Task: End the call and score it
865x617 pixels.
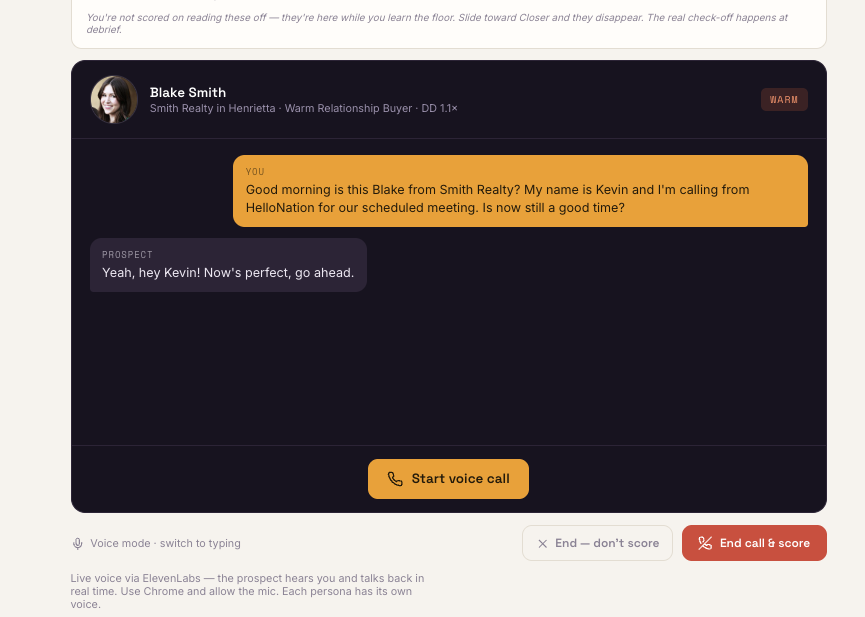Action: tap(754, 543)
